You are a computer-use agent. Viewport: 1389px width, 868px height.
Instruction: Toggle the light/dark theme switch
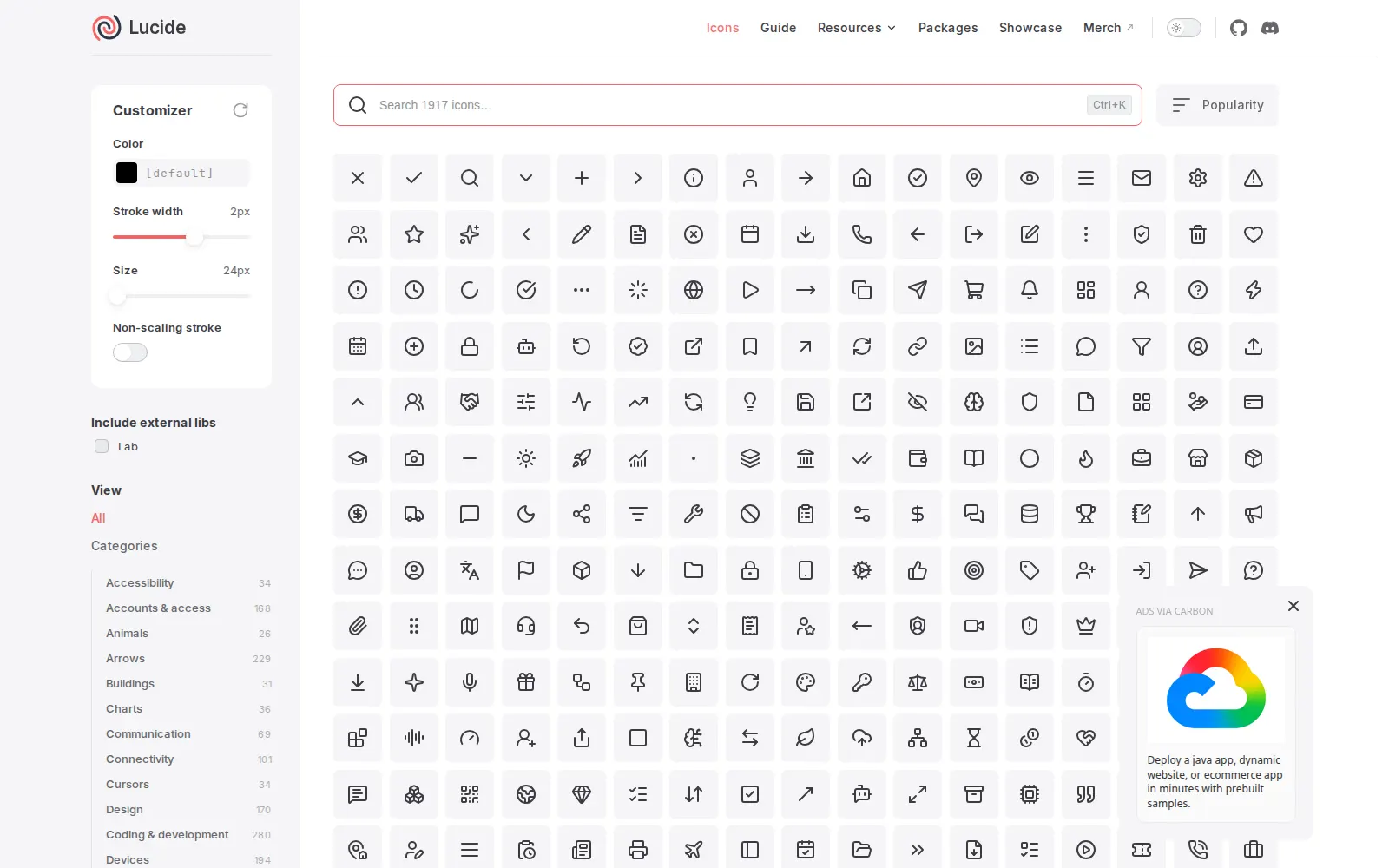(1183, 28)
